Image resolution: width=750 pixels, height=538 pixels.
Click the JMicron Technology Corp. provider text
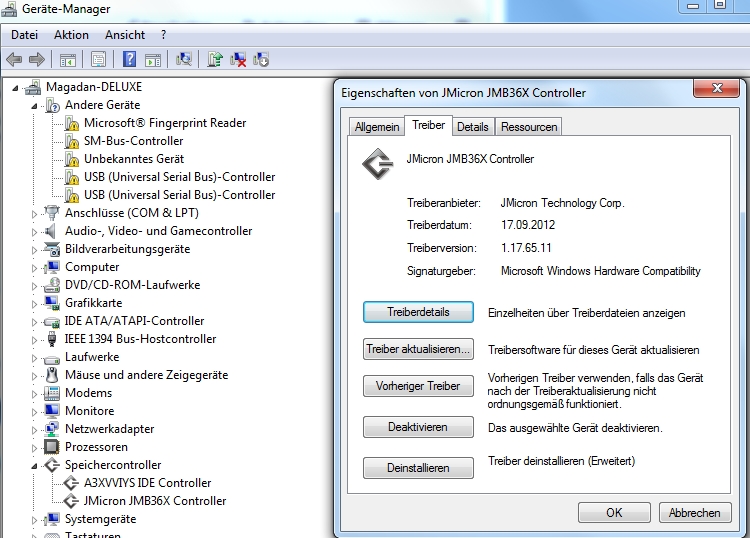[562, 203]
